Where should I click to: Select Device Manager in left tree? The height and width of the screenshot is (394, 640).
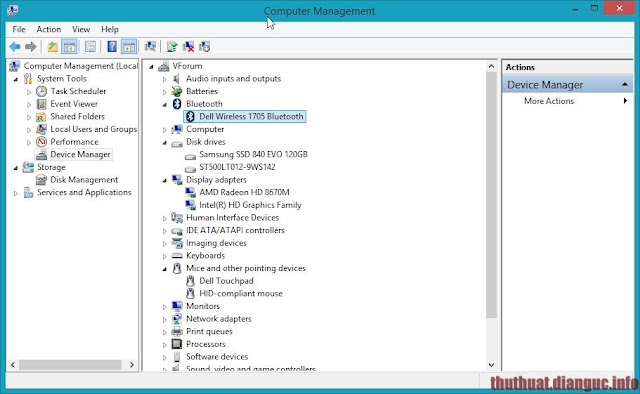click(80, 154)
